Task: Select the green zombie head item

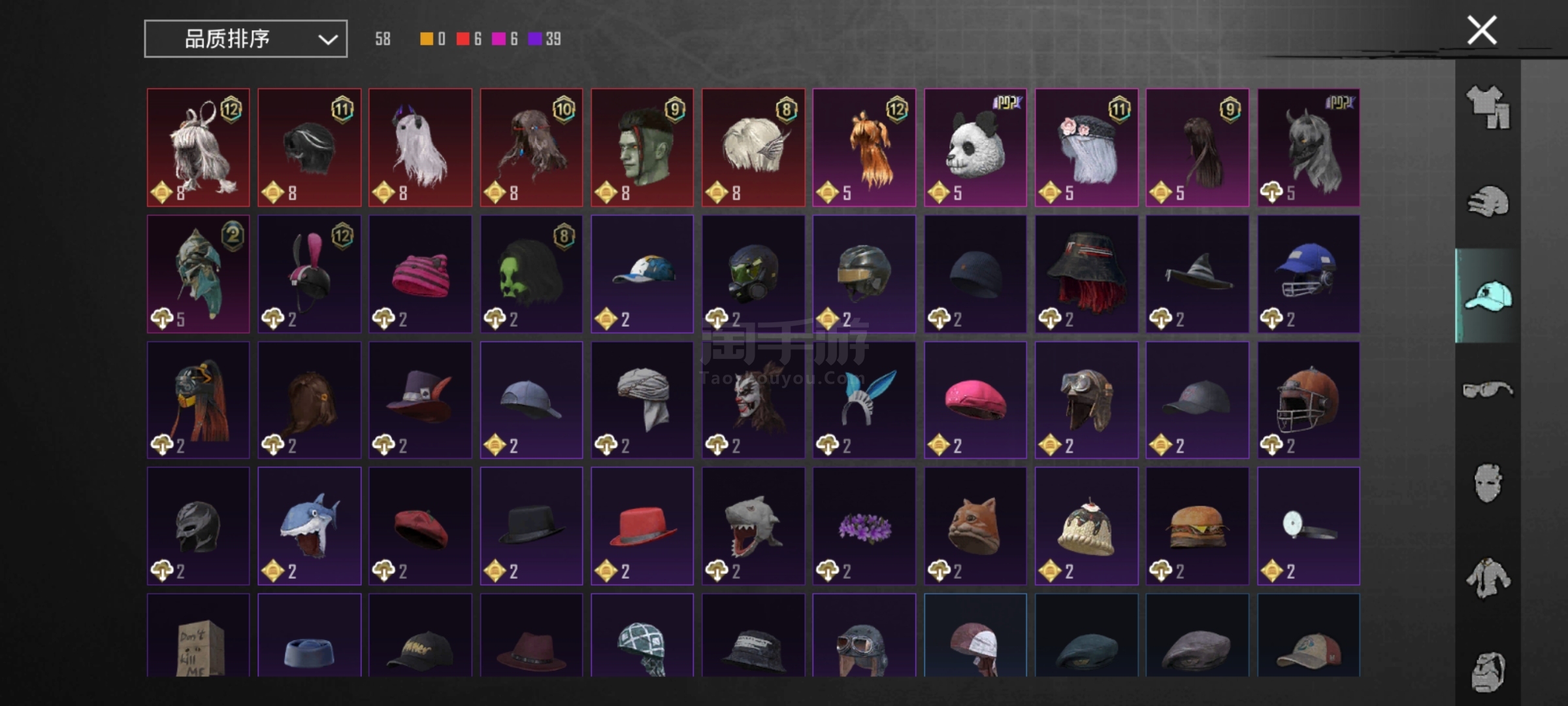Action: (x=642, y=148)
